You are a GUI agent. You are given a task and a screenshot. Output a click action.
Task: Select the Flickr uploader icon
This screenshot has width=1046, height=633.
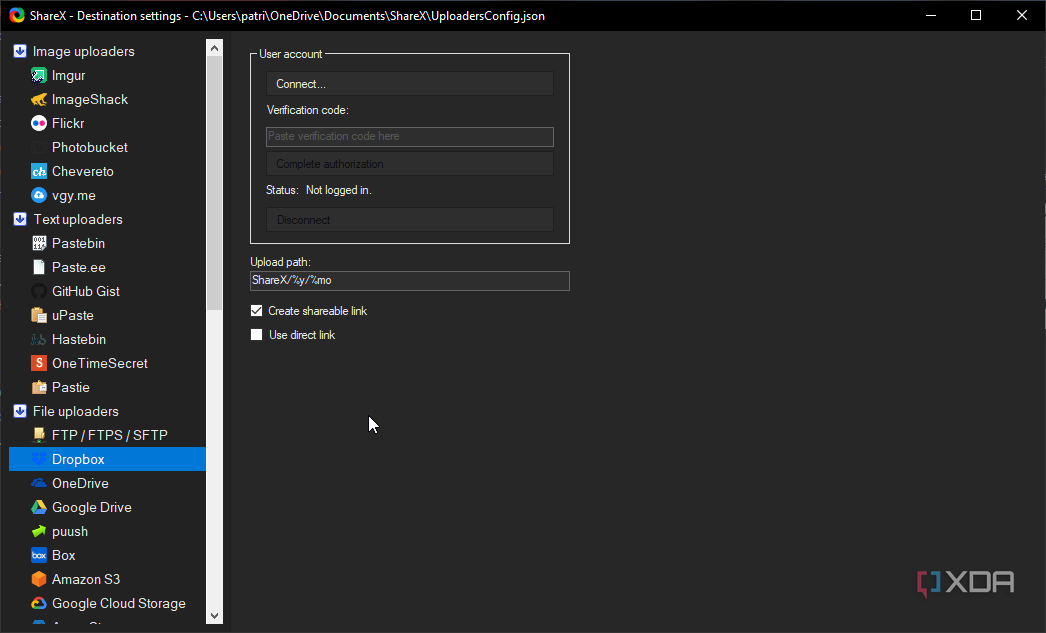39,123
